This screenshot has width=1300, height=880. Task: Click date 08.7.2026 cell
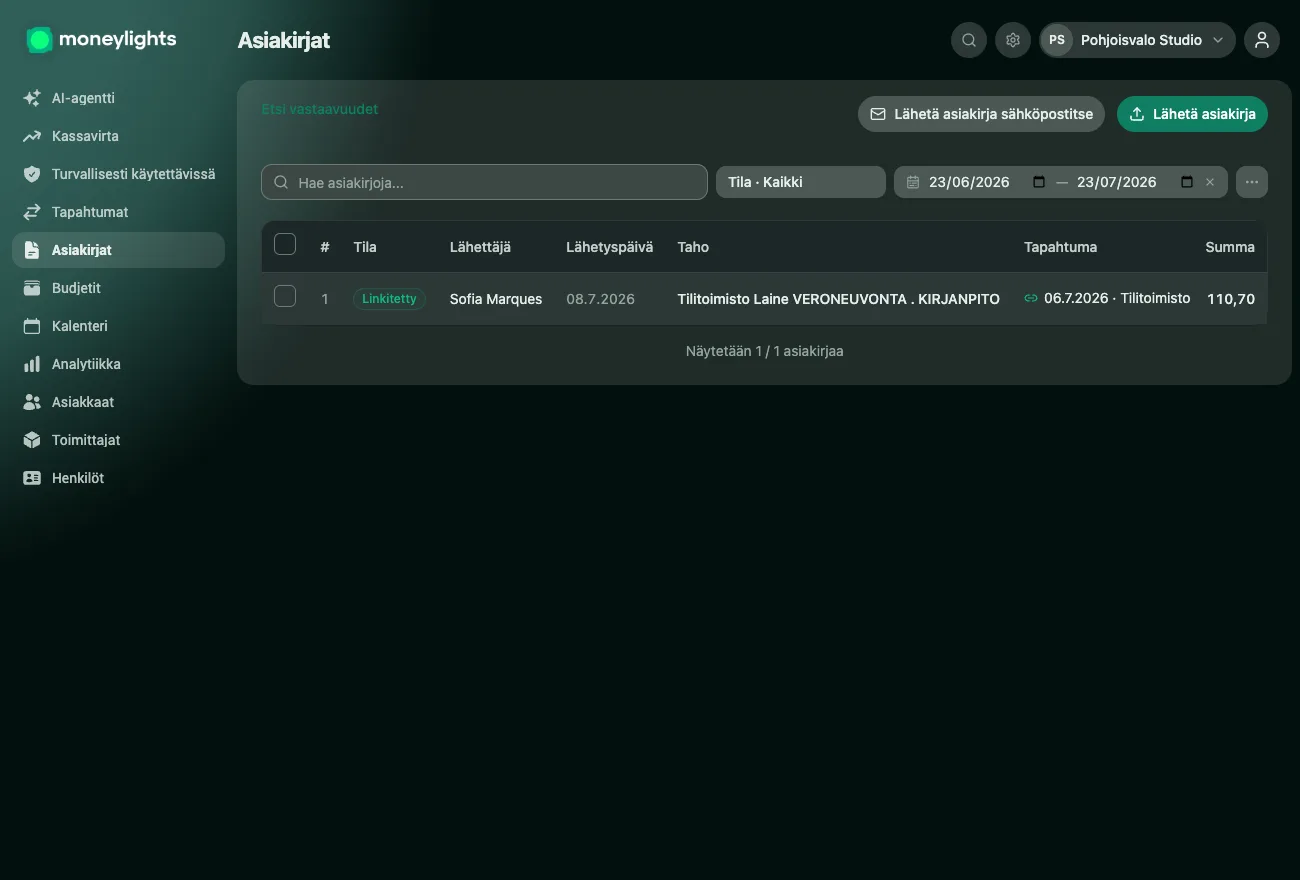coord(600,299)
